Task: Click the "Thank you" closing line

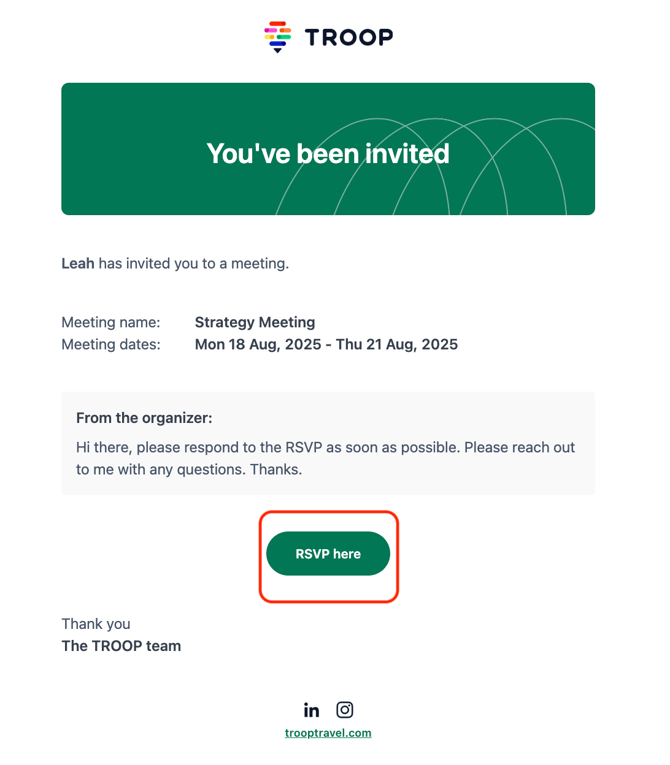Action: click(96, 624)
